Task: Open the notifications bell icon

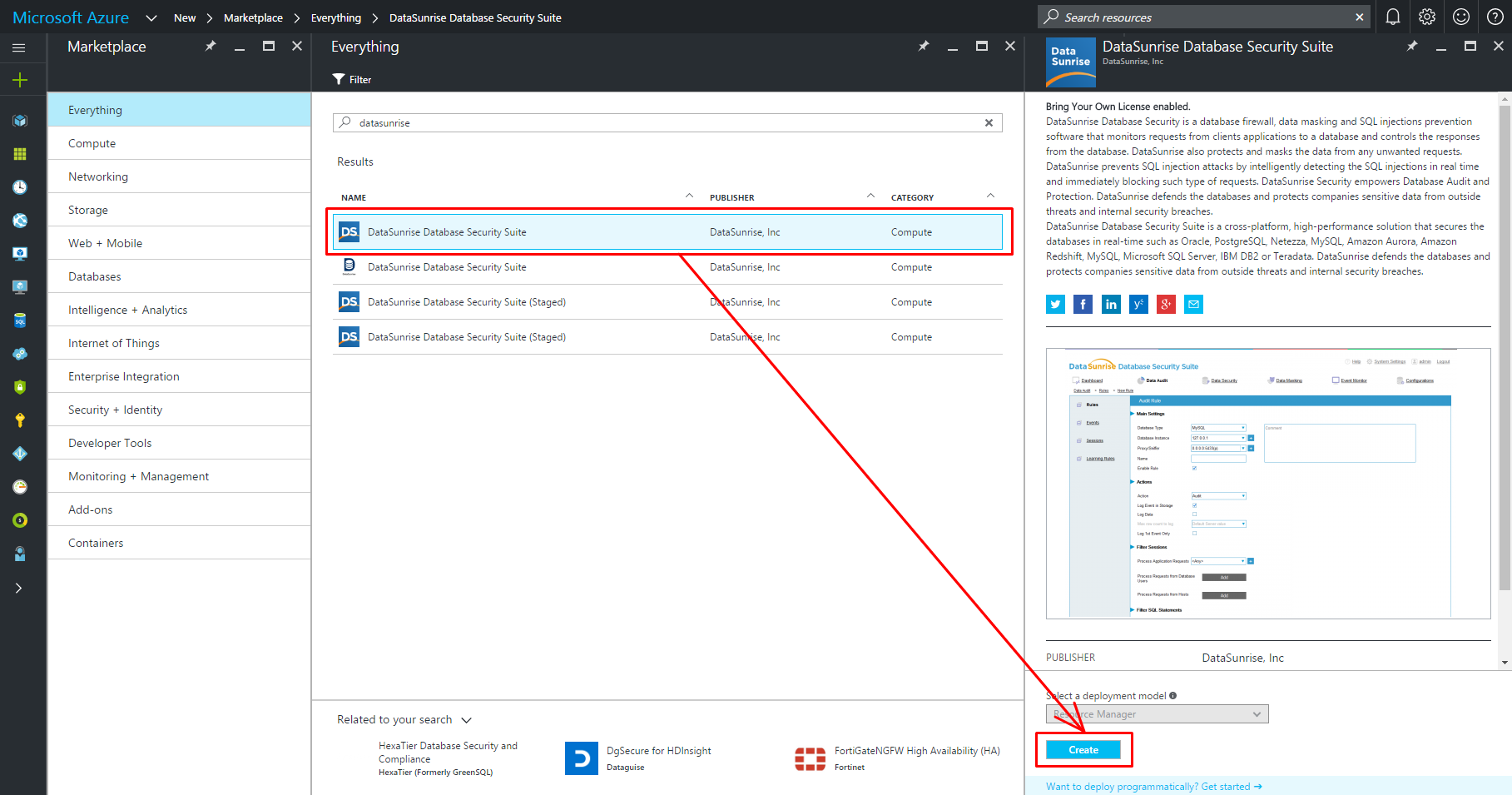Action: tap(1393, 17)
